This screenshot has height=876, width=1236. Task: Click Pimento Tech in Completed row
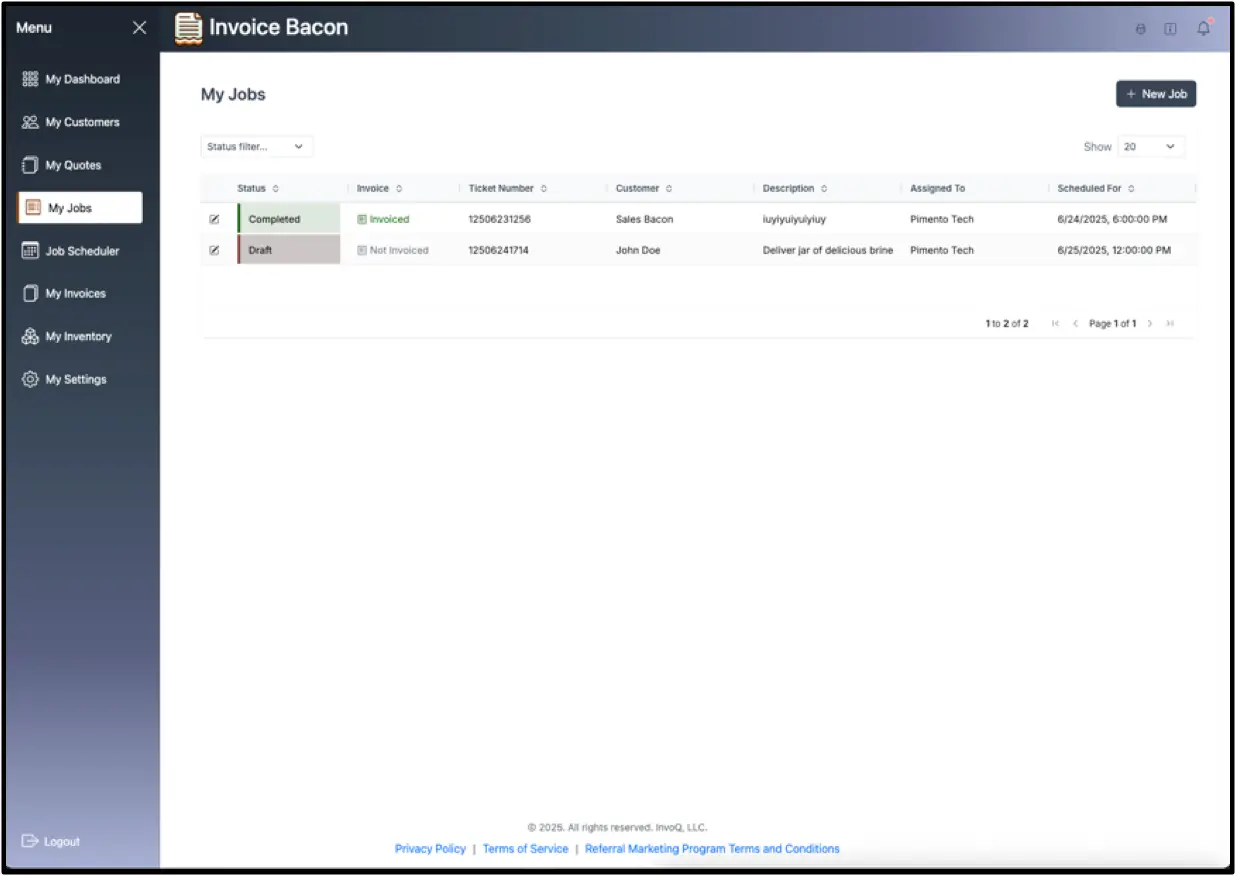[941, 219]
